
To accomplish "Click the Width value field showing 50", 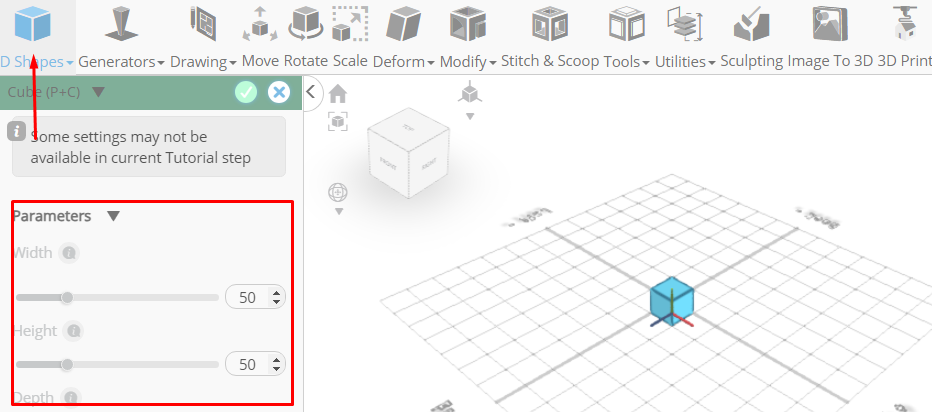I will [256, 297].
